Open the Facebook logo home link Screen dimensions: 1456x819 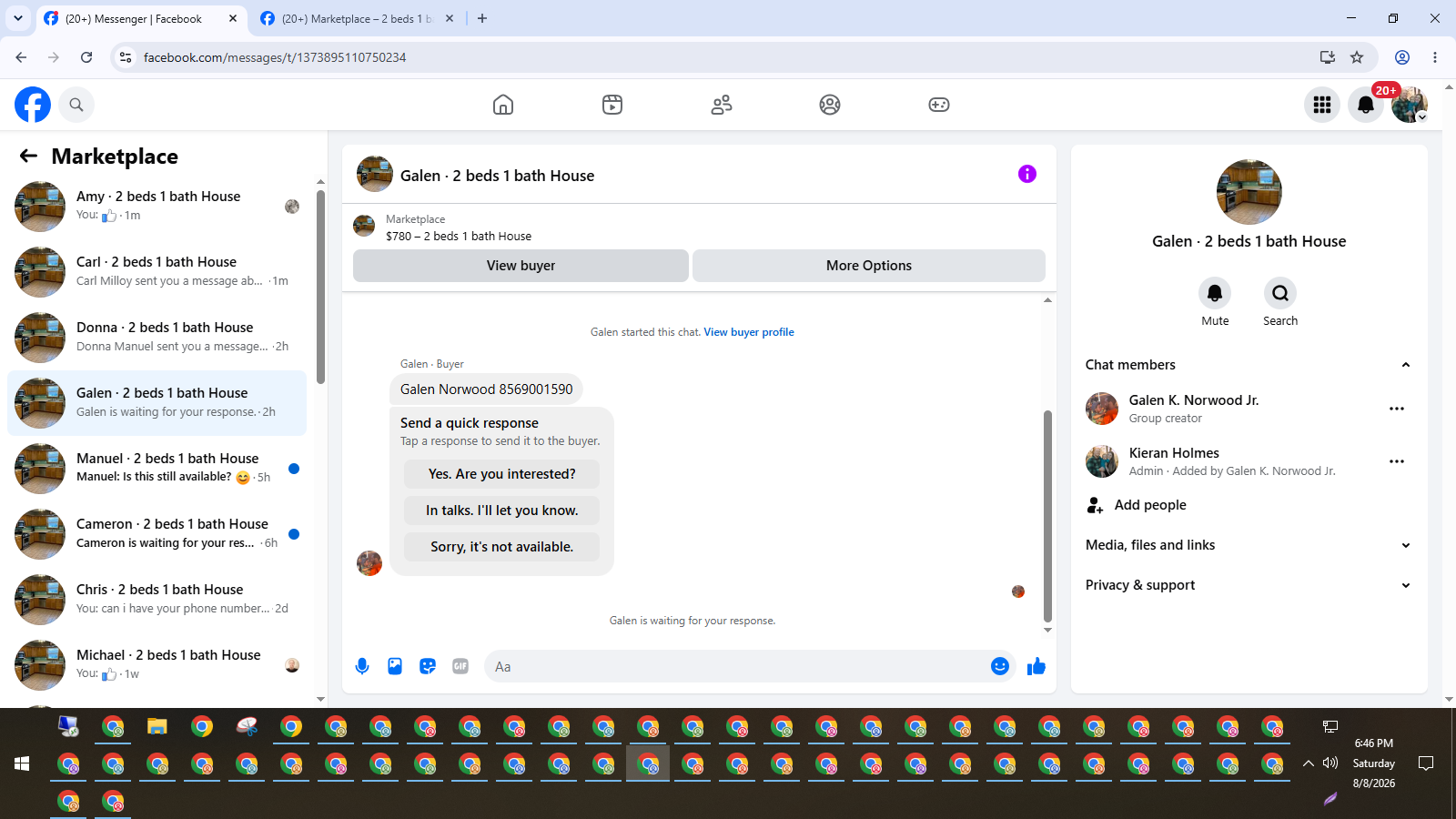pos(33,105)
